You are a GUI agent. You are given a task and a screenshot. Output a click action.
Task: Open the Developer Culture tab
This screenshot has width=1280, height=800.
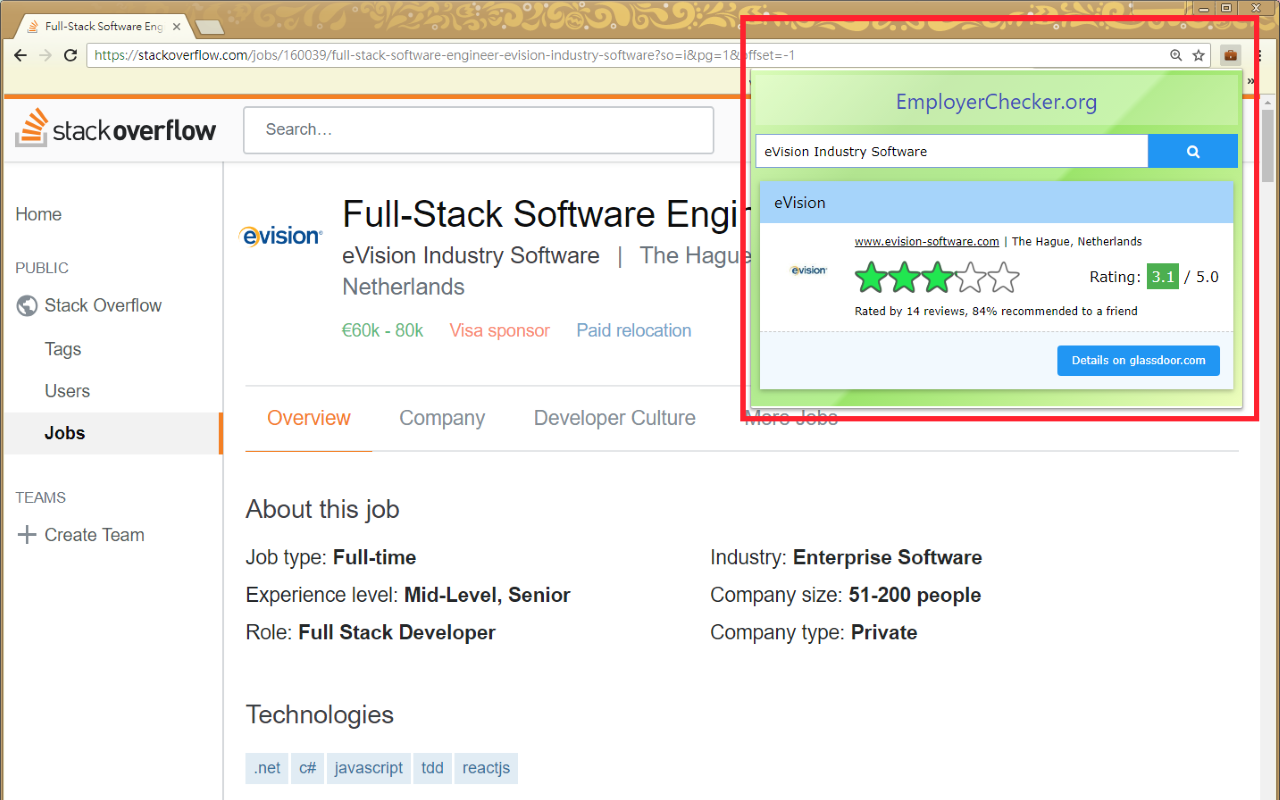click(x=614, y=418)
